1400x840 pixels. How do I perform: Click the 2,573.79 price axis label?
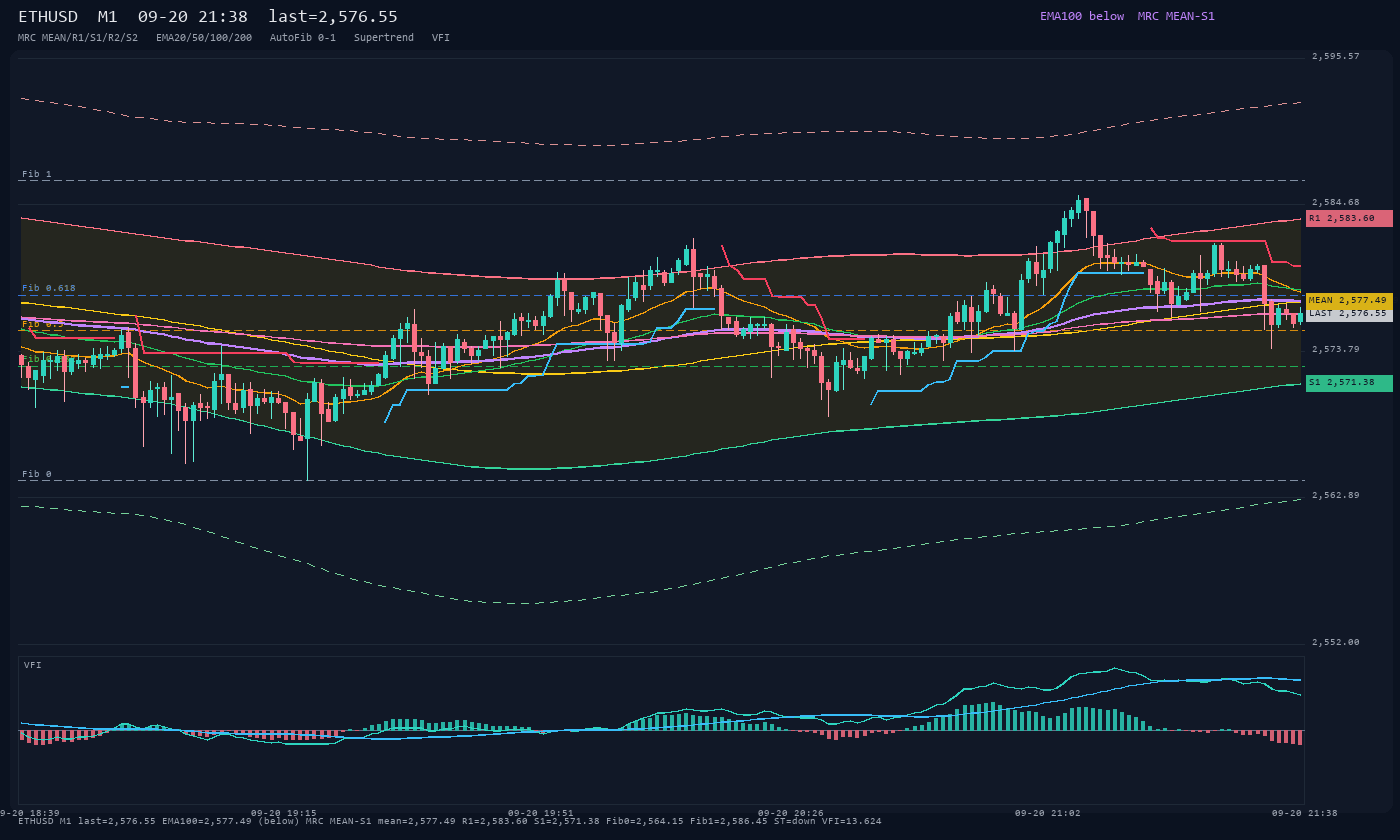tap(1336, 349)
